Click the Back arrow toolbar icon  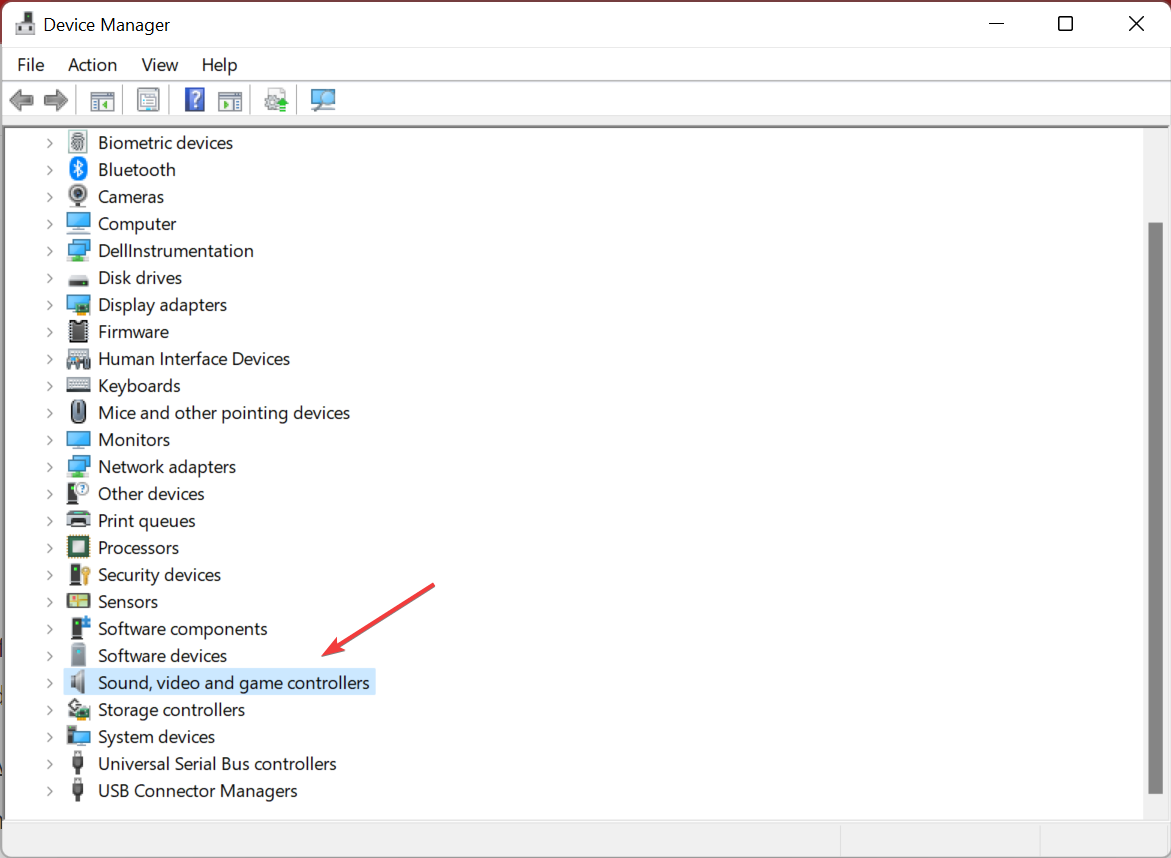click(22, 100)
